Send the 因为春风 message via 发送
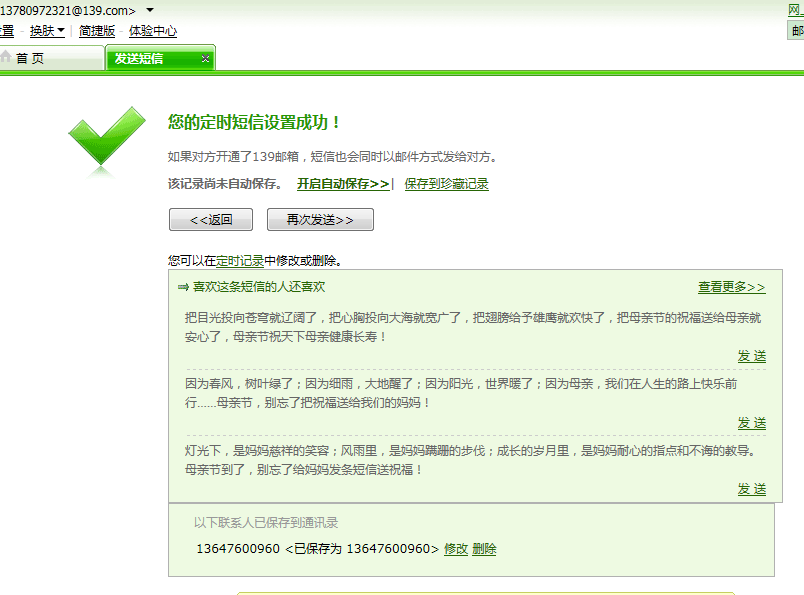Image resolution: width=804 pixels, height=595 pixels. click(752, 423)
